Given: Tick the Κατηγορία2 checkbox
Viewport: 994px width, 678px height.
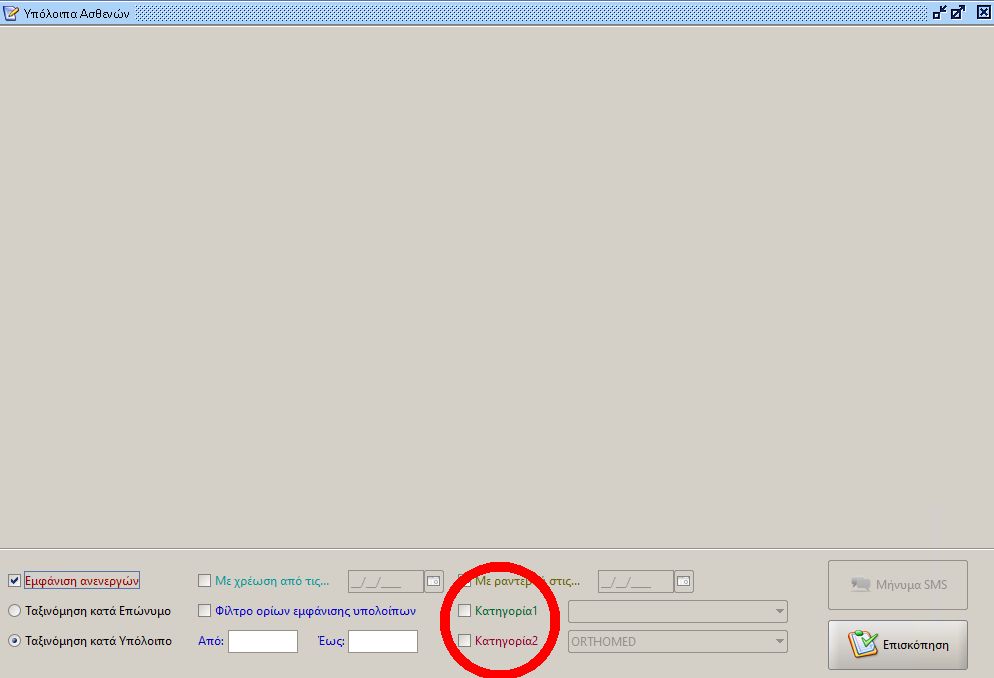Looking at the screenshot, I should pyautogui.click(x=464, y=641).
